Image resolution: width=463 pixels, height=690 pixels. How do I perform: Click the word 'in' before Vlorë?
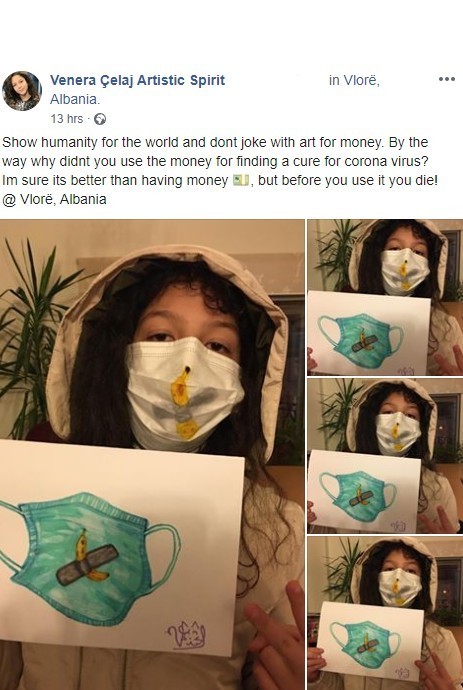click(334, 81)
